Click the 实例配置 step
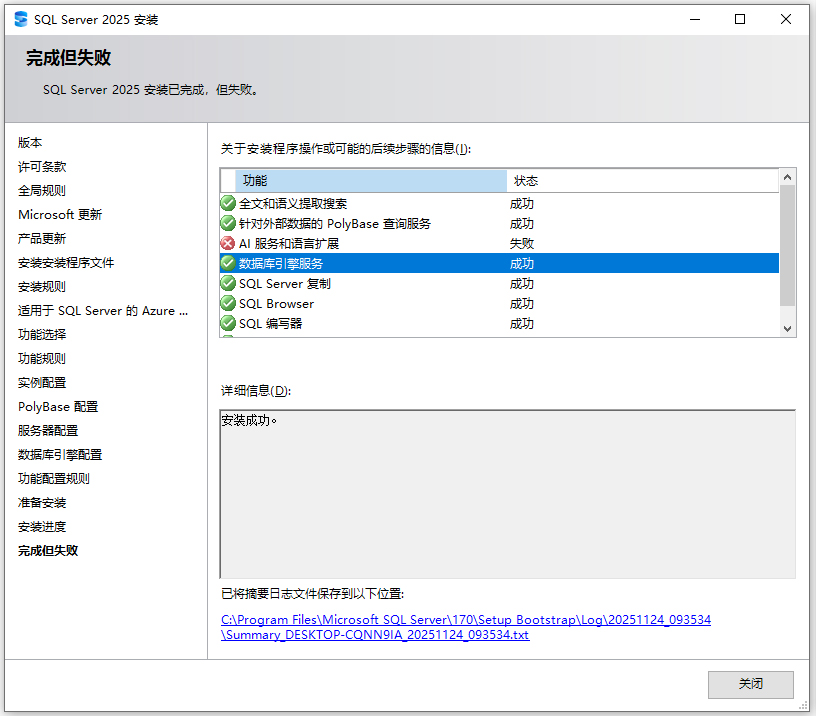 [x=42, y=382]
